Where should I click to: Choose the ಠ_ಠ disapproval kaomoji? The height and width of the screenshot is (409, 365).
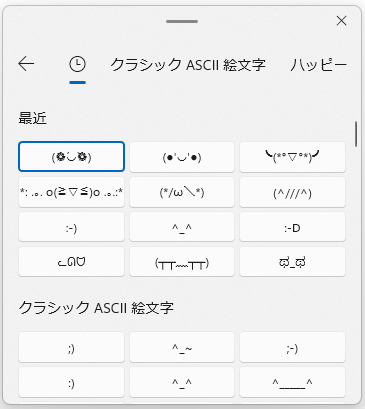[x=292, y=262]
